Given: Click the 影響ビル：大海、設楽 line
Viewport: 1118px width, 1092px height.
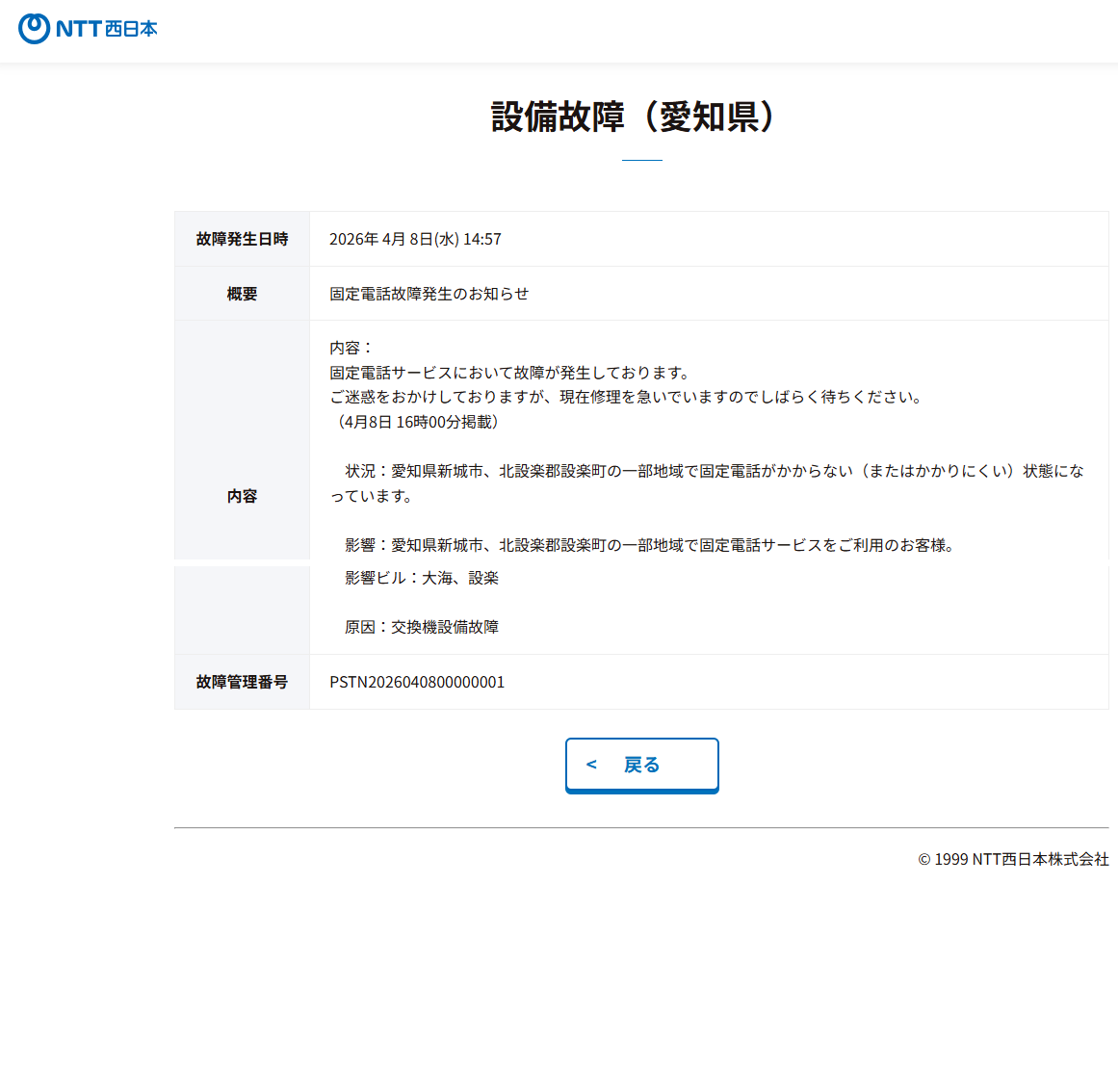Looking at the screenshot, I should 421,578.
